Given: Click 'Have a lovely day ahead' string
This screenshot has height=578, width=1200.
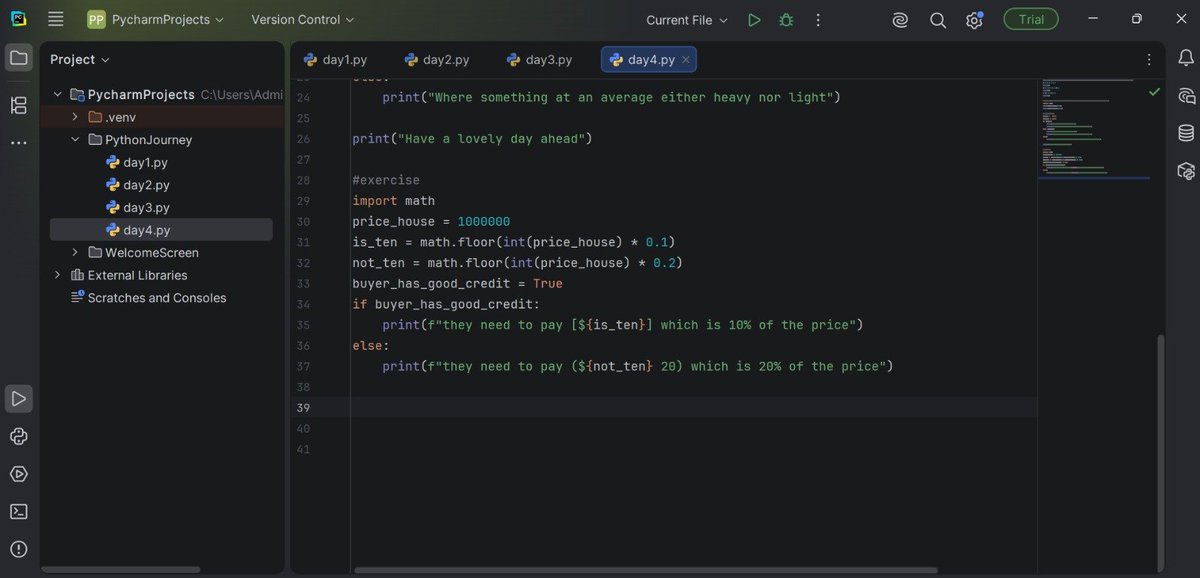Looking at the screenshot, I should coord(491,139).
